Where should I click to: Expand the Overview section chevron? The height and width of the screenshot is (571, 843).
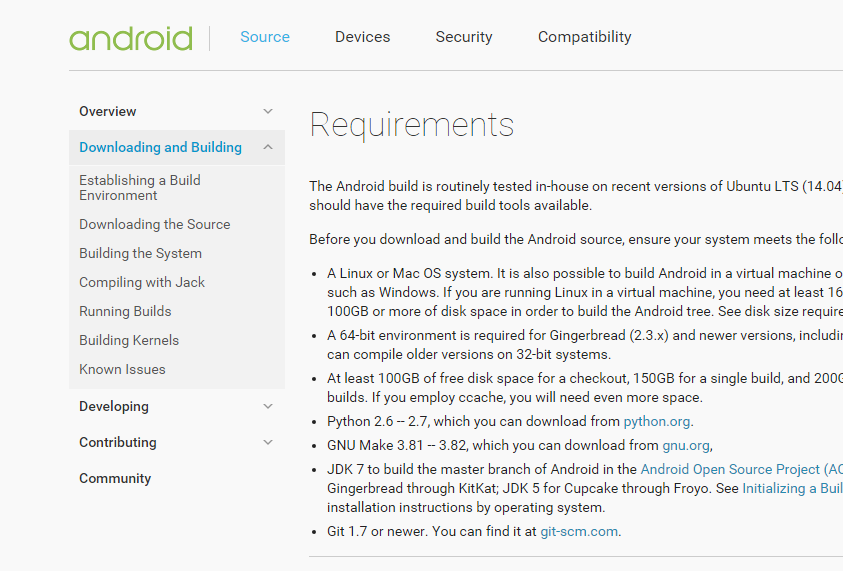click(268, 111)
